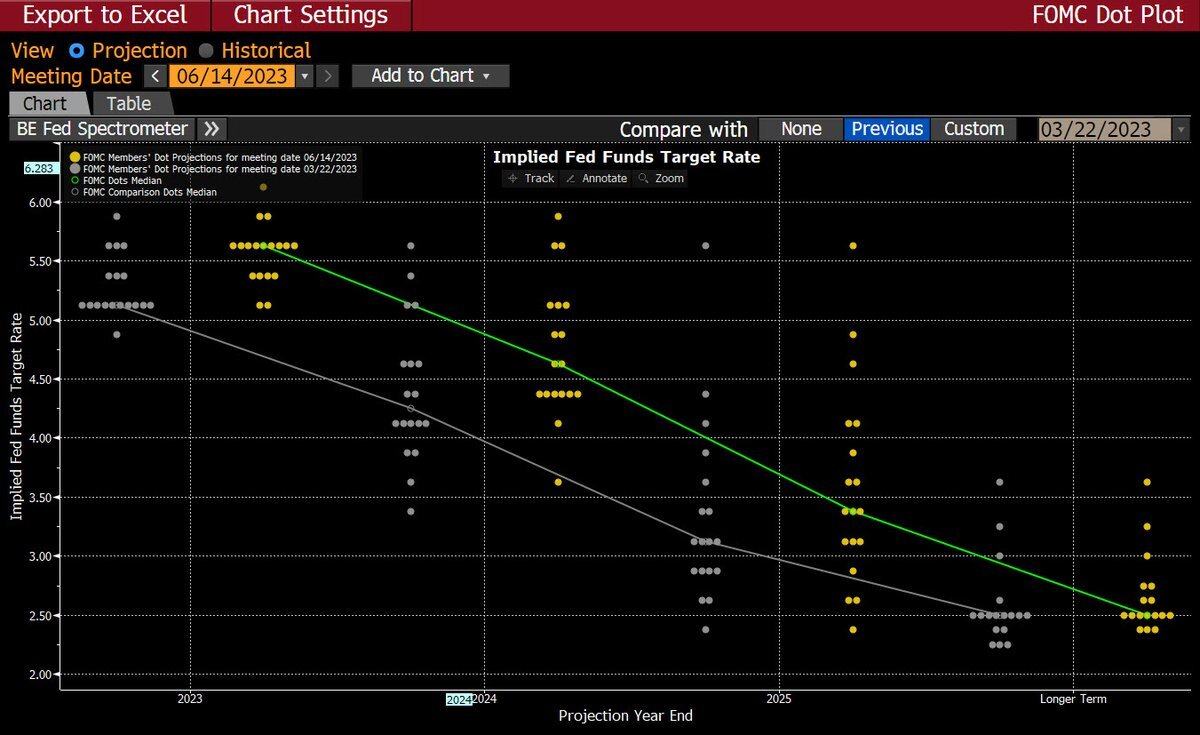Expand BE Fed Spectrometer double-chevron

tap(212, 129)
